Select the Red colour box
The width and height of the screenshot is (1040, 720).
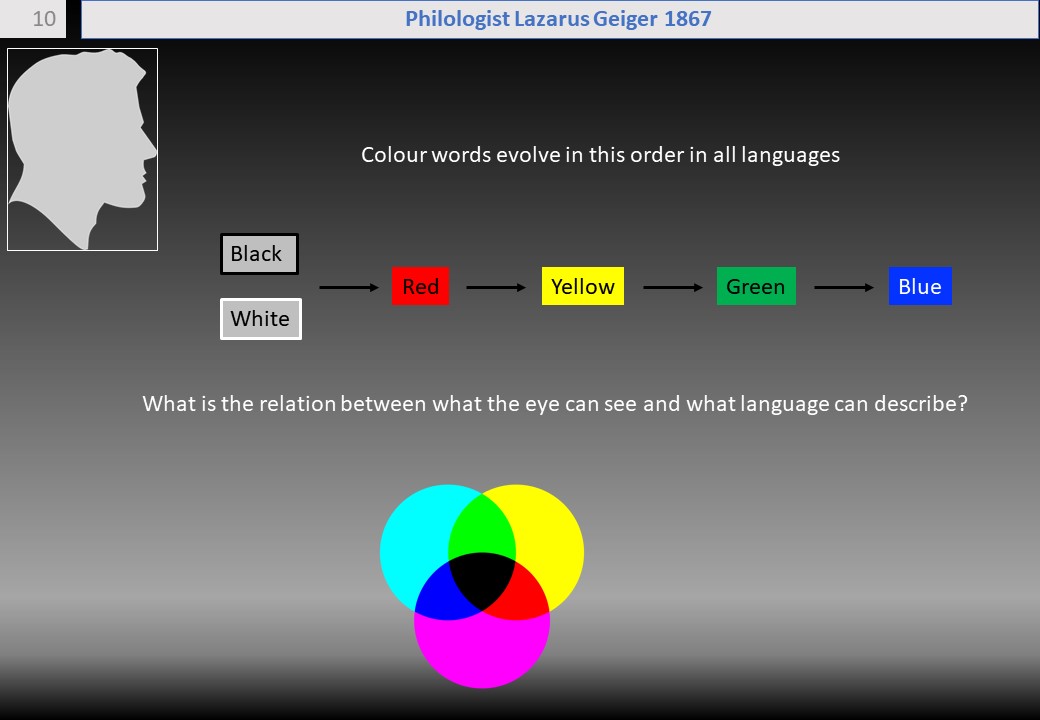[x=421, y=286]
